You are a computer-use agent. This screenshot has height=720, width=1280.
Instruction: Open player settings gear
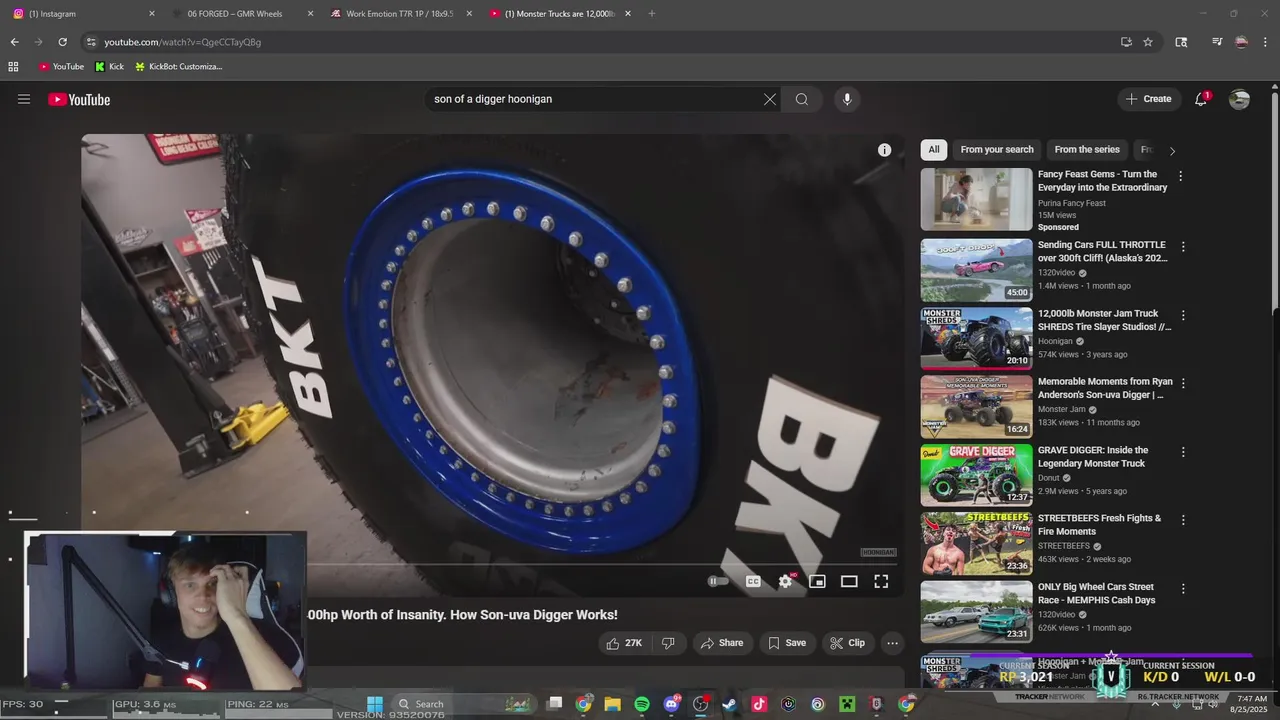(x=786, y=581)
